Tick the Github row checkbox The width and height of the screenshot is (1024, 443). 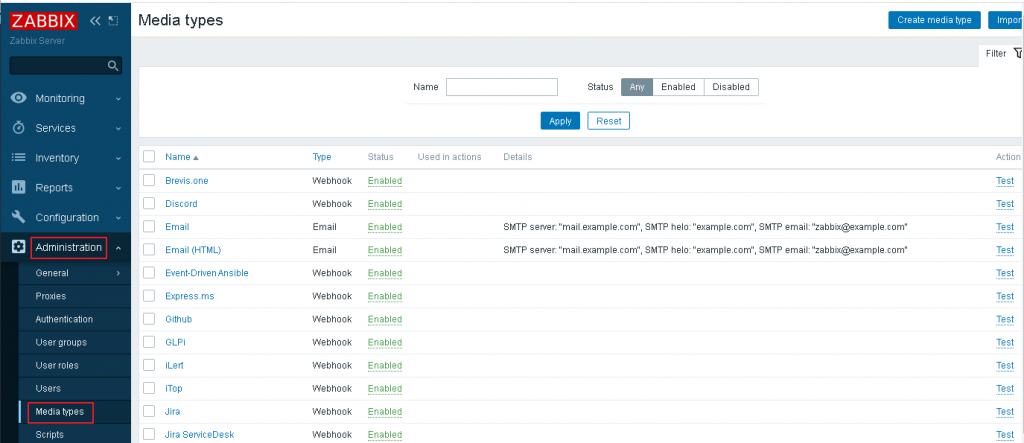point(149,319)
